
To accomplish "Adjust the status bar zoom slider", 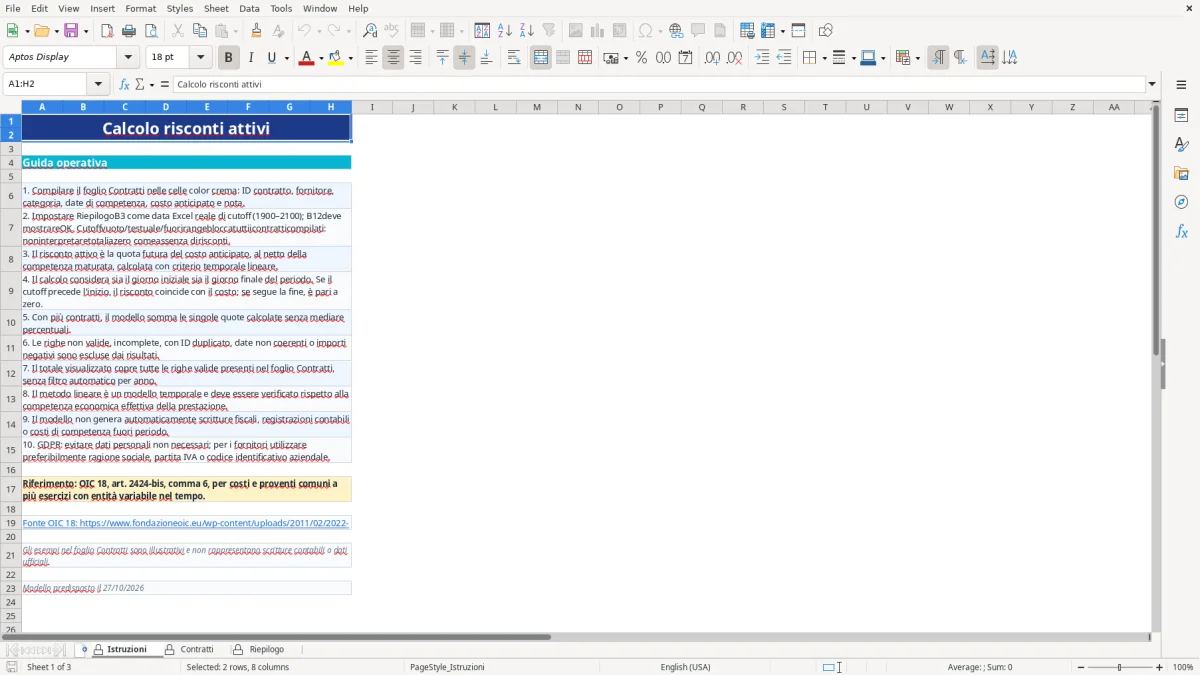I will pos(1120,667).
